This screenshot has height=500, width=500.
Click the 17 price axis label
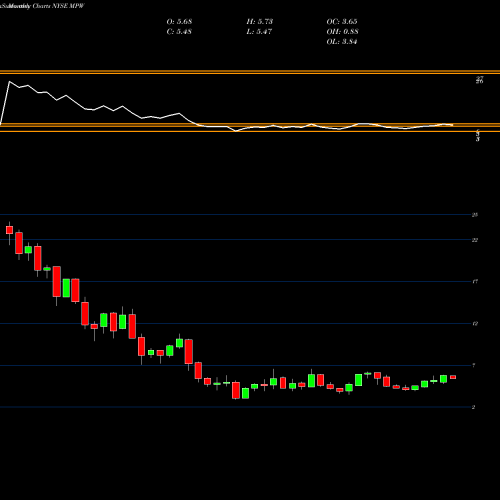click(x=475, y=282)
